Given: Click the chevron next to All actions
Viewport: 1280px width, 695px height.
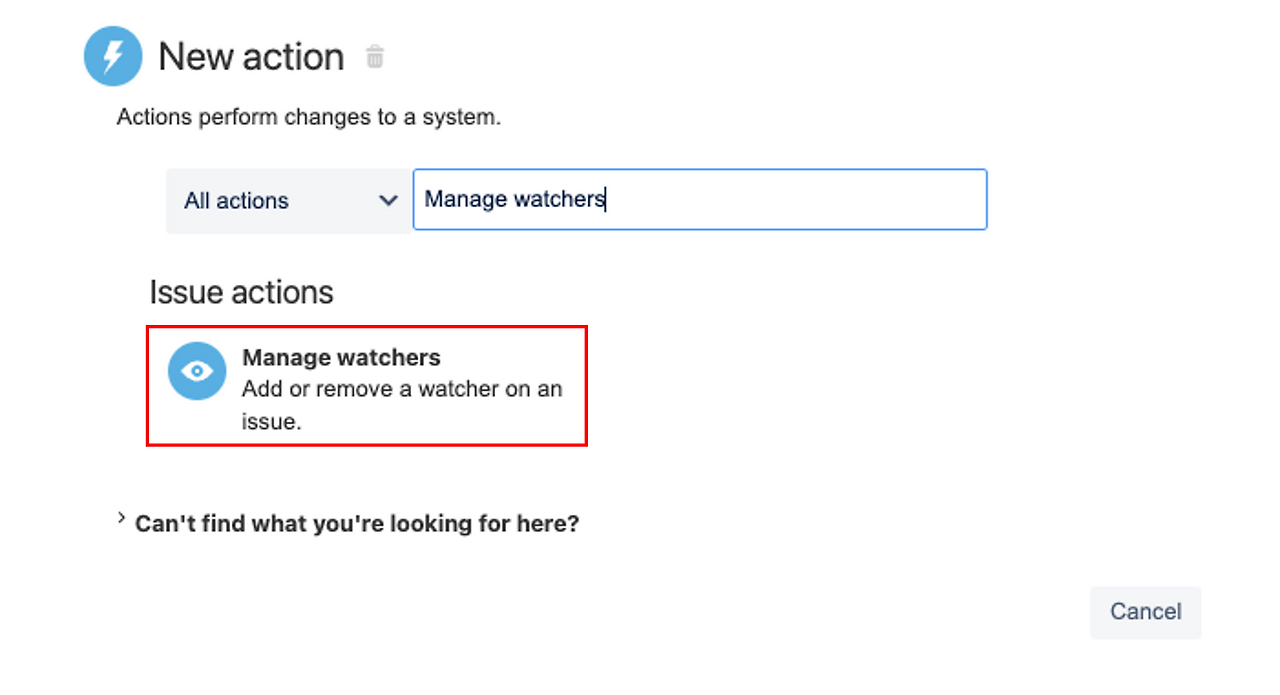Looking at the screenshot, I should coord(389,200).
